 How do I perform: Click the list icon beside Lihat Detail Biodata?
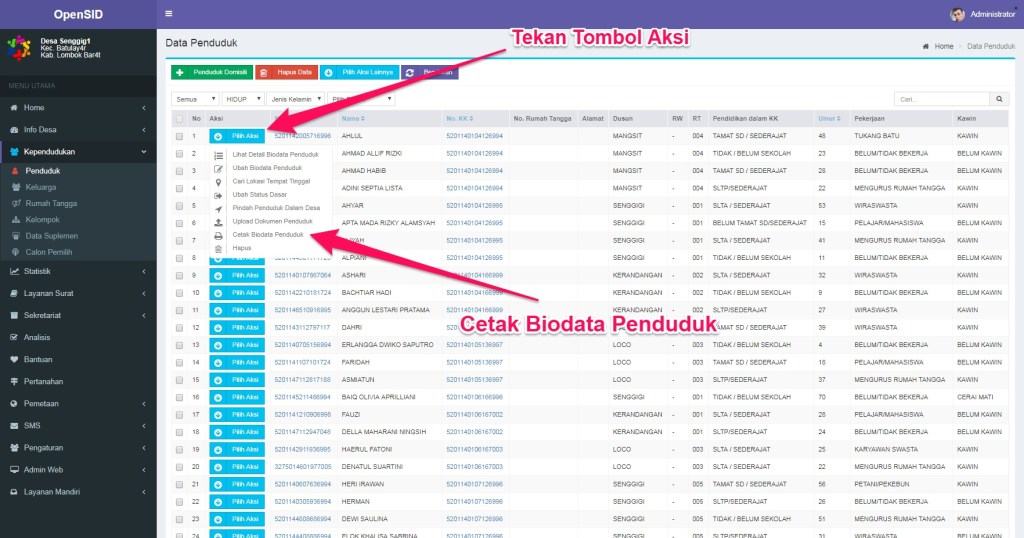219,155
